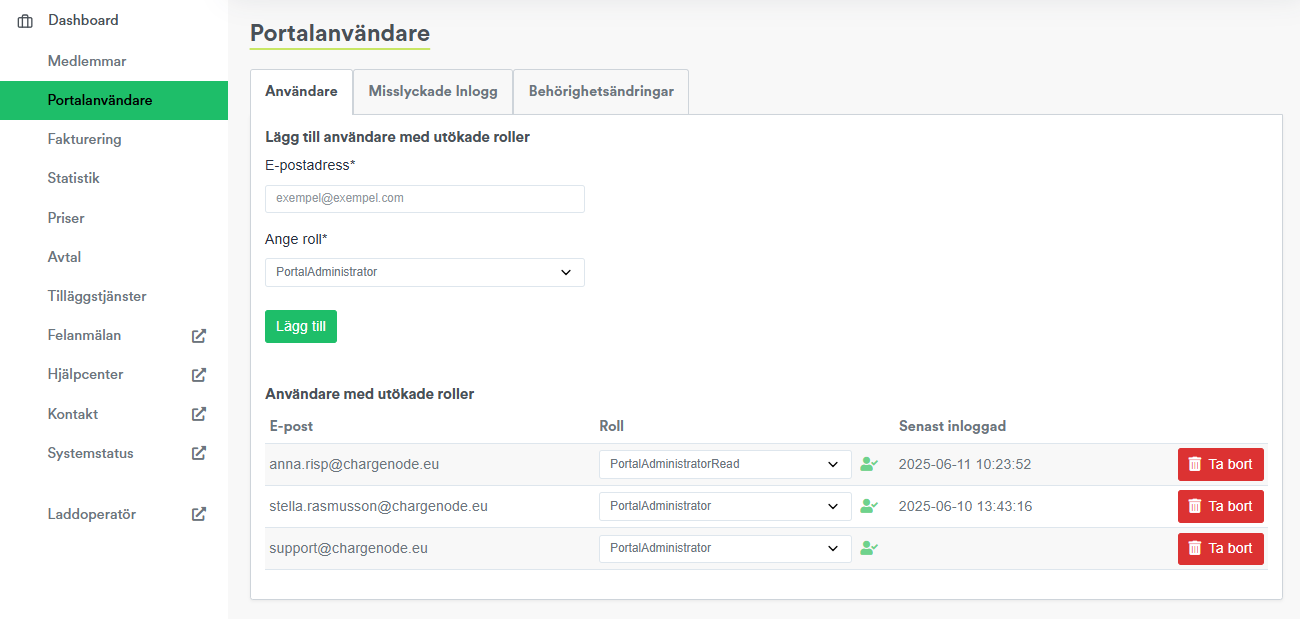Change role dropdown for stella.rasmusson@chargenode.eu
The width and height of the screenshot is (1300, 619).
click(724, 506)
